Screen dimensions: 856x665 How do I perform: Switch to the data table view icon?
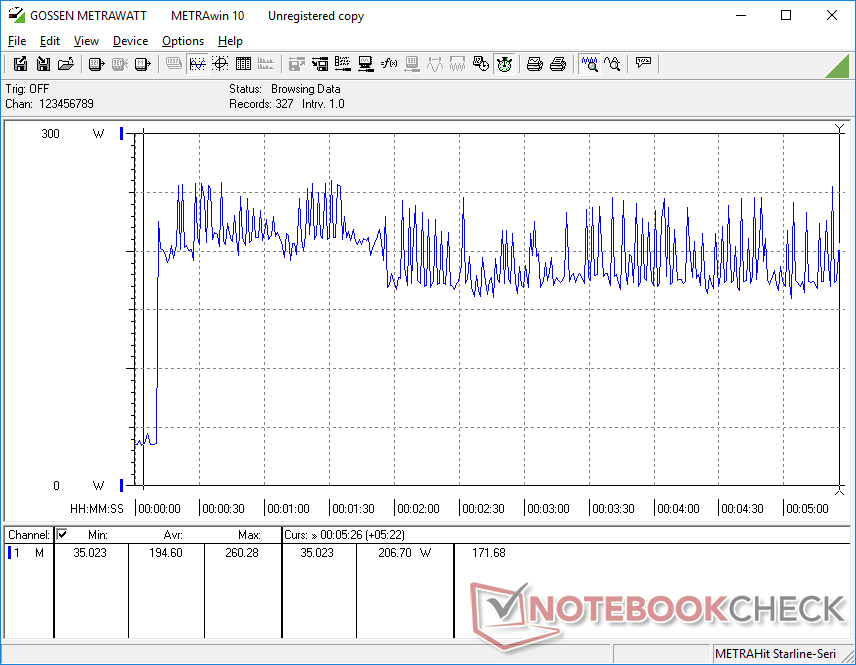(243, 64)
